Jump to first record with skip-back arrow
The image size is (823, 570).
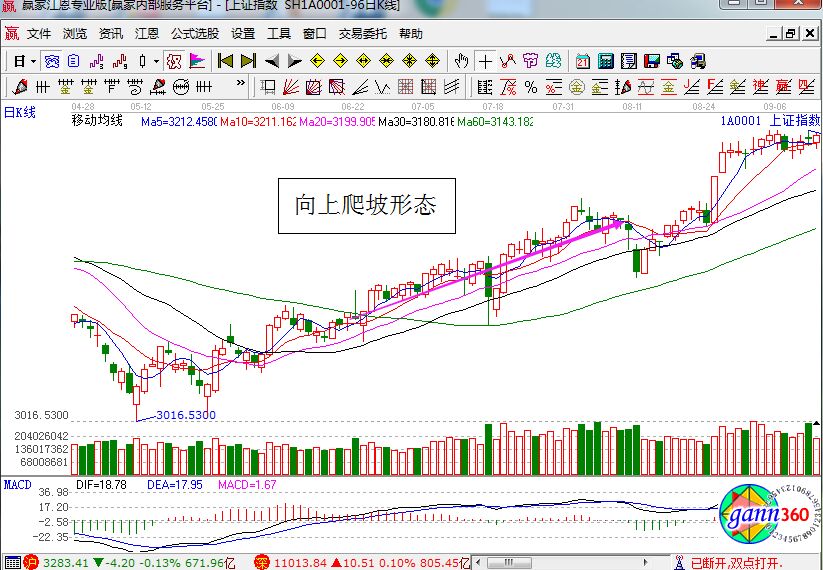coord(226,61)
